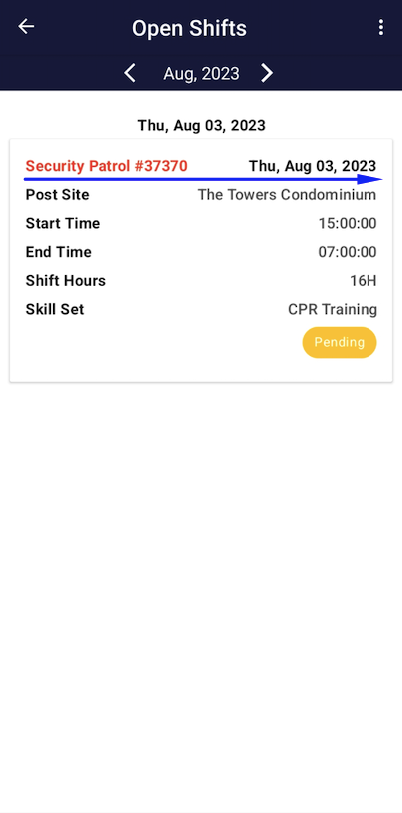Tap the back arrow icon
This screenshot has height=813, width=402.
[26, 26]
